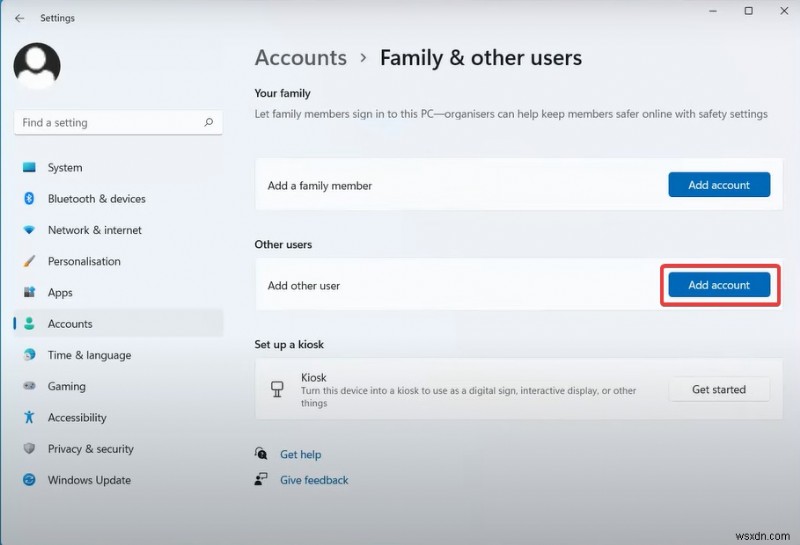Image resolution: width=800 pixels, height=545 pixels.
Task: Open the Apps settings category
Action: click(60, 293)
